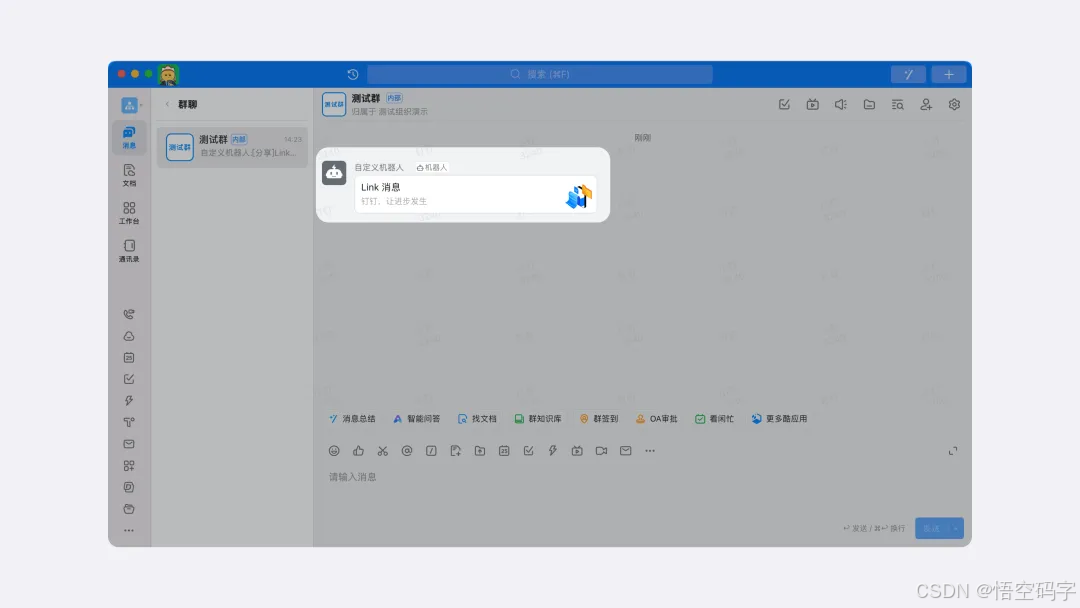The image size is (1080, 608).
Task: Click the mail icon in input toolbar
Action: (625, 451)
